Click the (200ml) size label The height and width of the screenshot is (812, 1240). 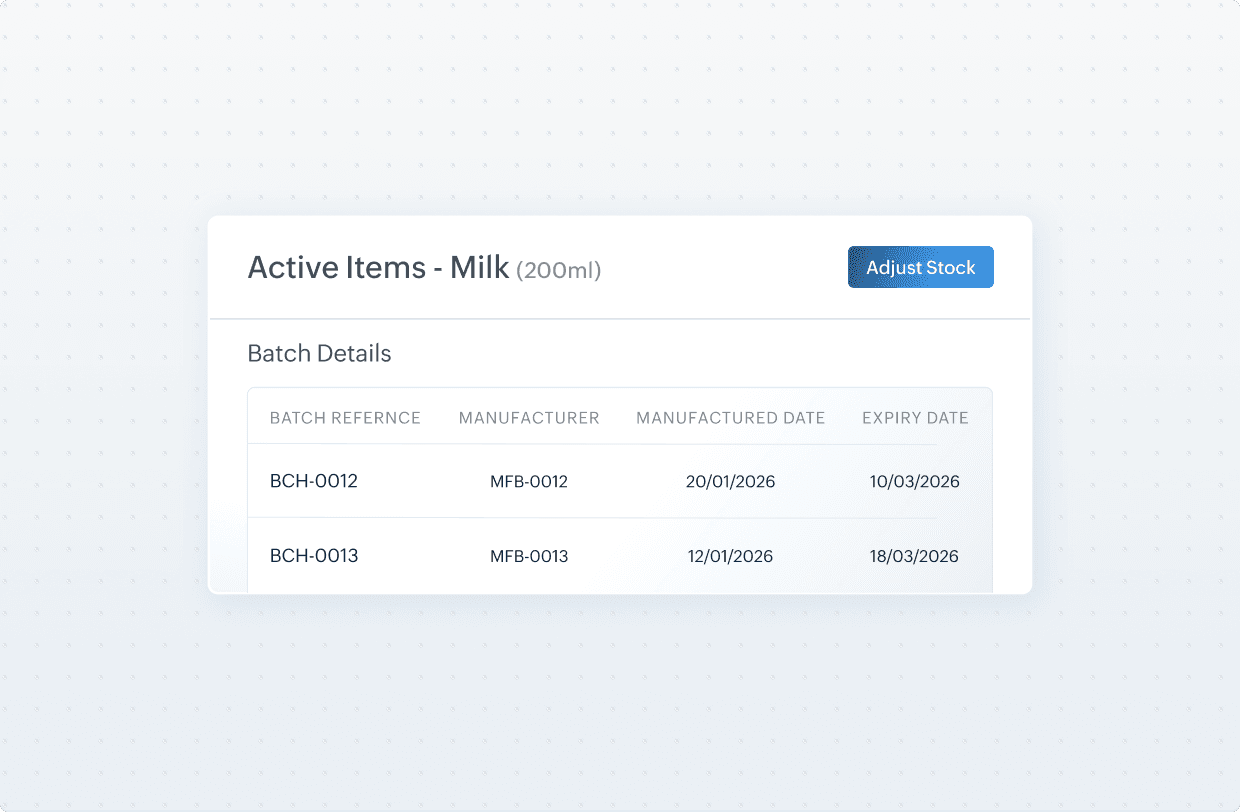click(x=558, y=270)
